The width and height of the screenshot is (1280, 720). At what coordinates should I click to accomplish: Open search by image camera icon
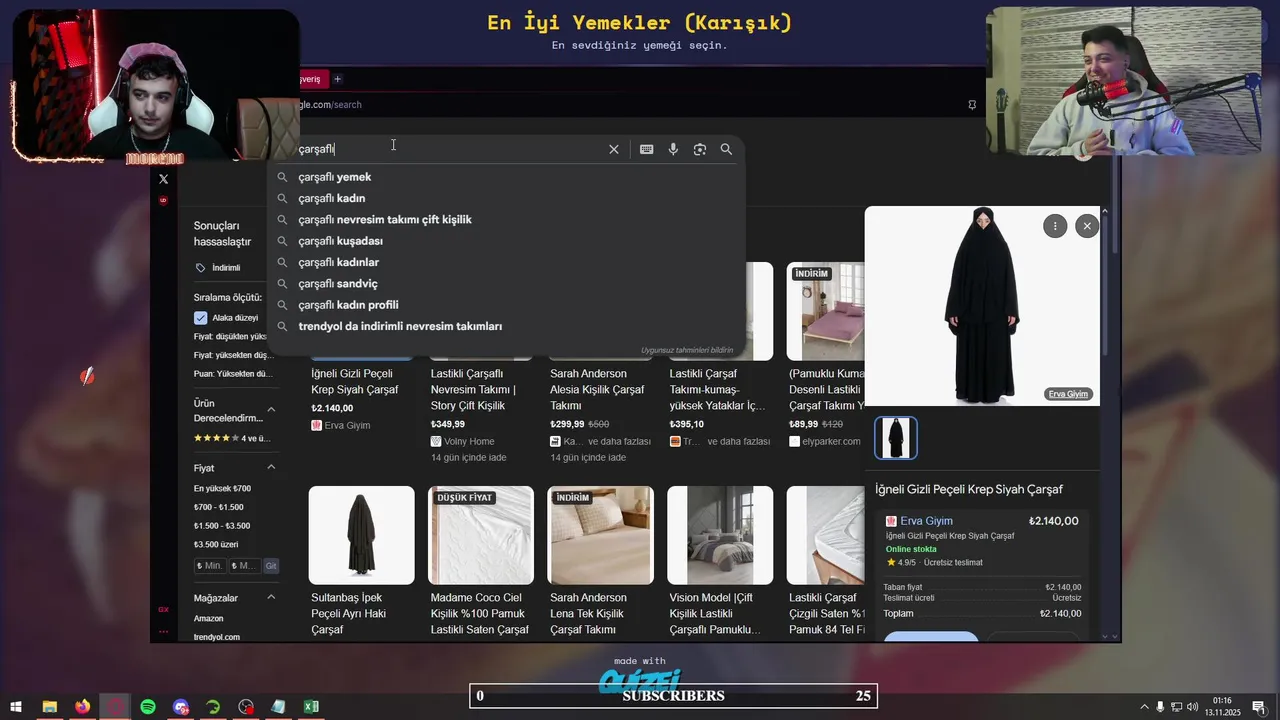click(x=700, y=149)
